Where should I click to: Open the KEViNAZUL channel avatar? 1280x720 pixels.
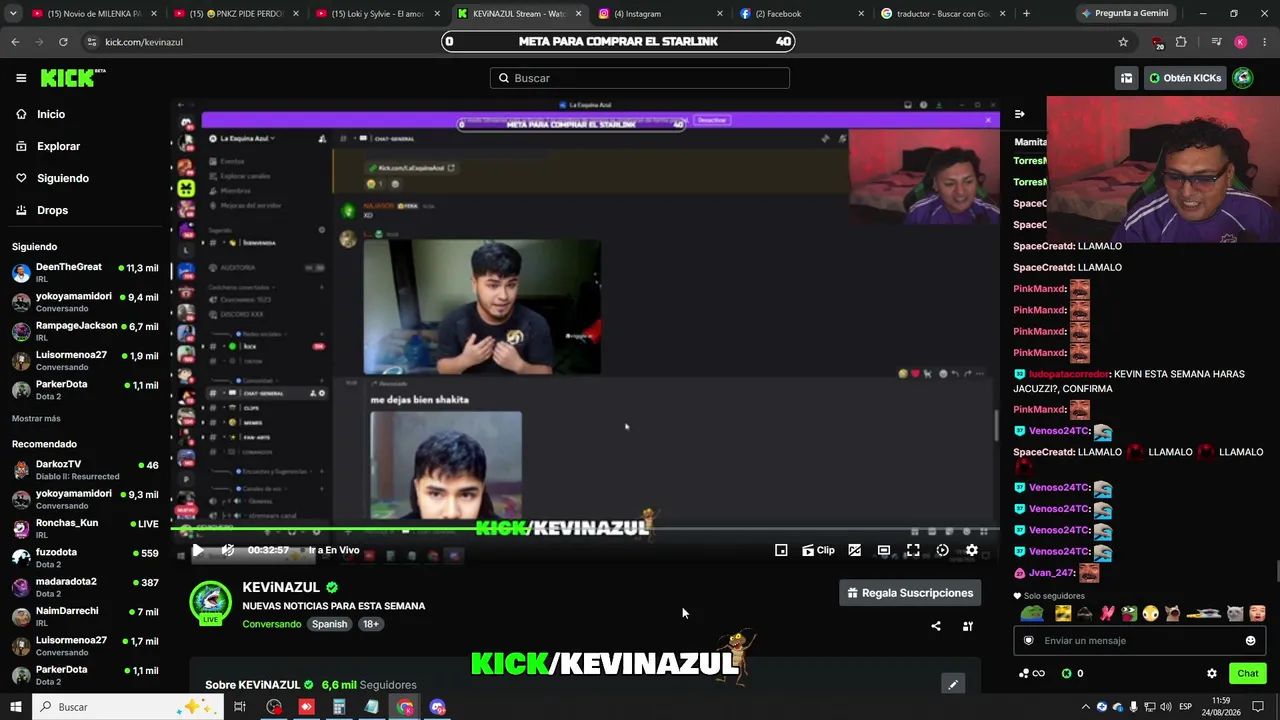point(210,603)
